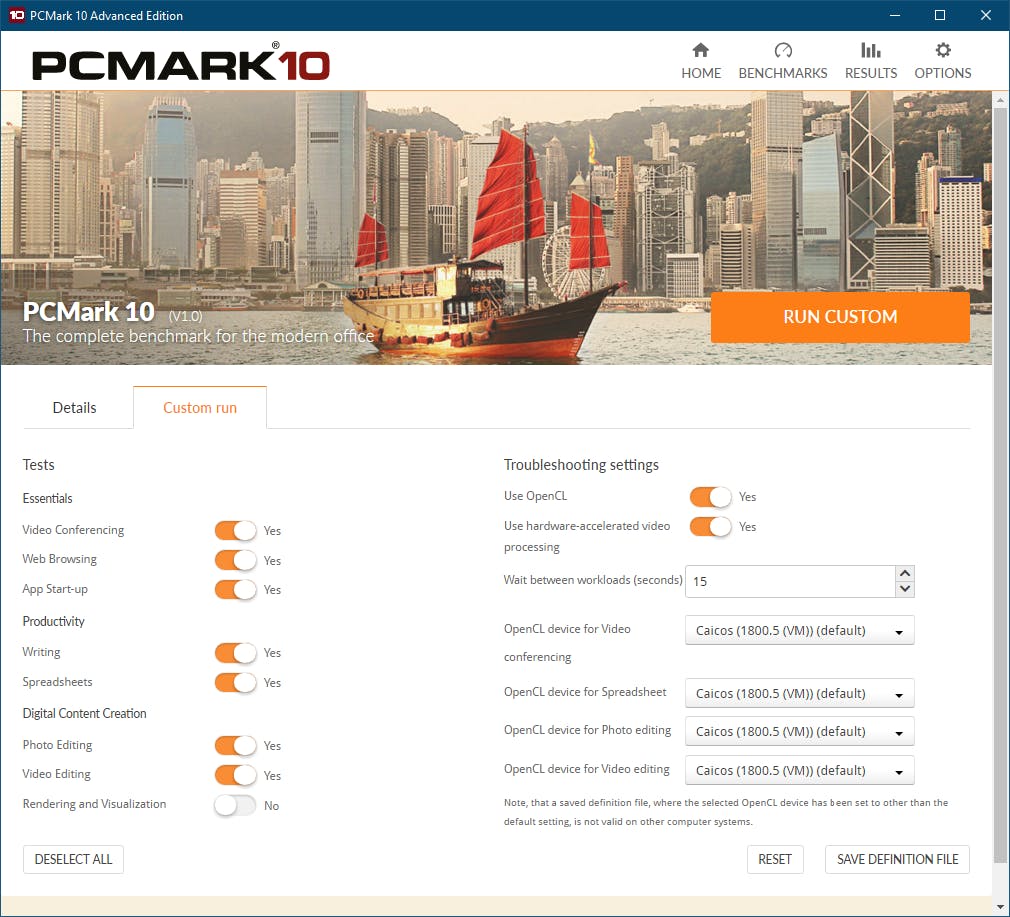Viewport: 1010px width, 917px height.
Task: Open the Results bar chart icon
Action: click(871, 50)
